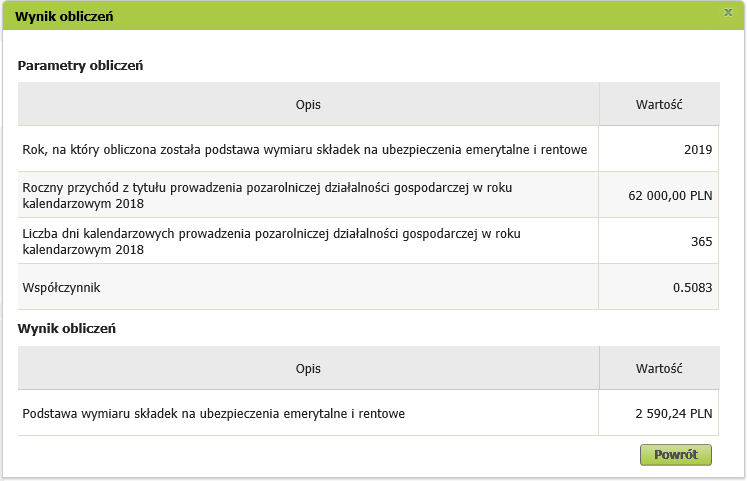Image resolution: width=747 pixels, height=481 pixels.
Task: Click the Parametry obliczeń heading
Action: click(81, 65)
